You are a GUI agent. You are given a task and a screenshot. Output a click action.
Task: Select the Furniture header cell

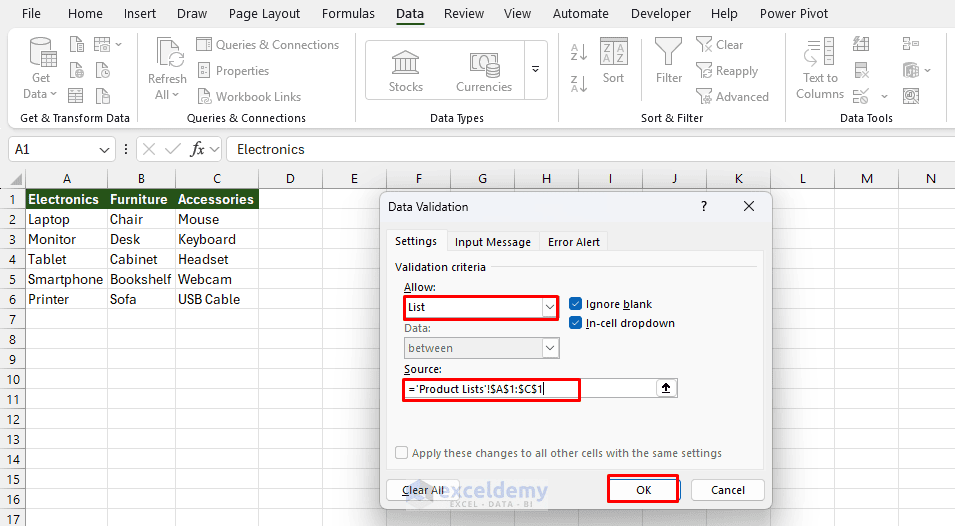click(141, 199)
